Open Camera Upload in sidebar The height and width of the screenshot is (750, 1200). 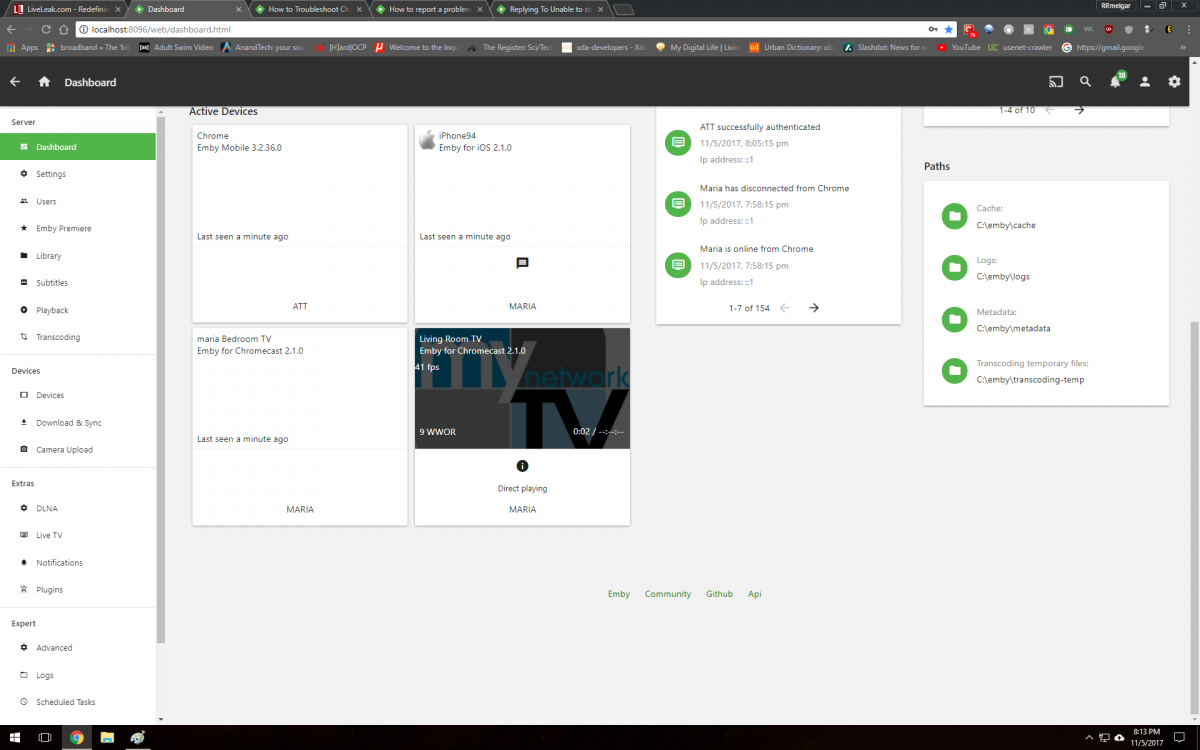coord(78,450)
